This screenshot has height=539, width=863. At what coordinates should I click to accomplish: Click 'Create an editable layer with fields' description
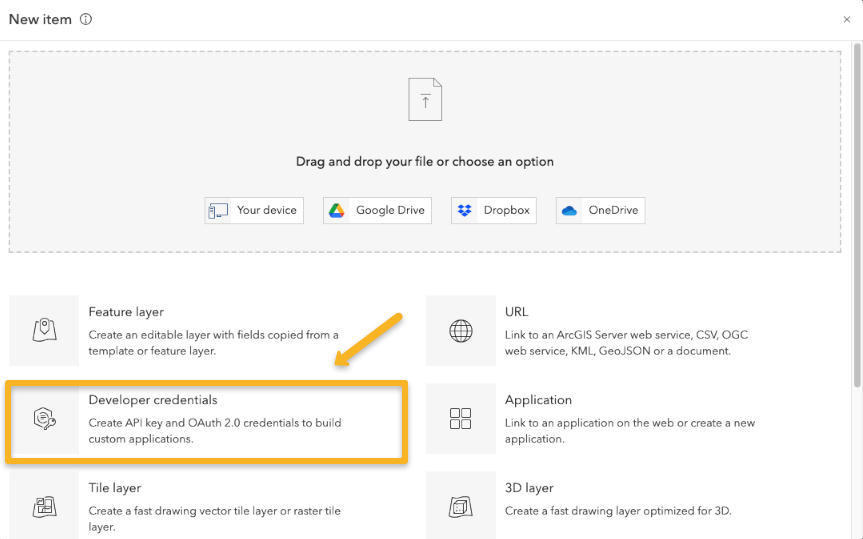(214, 342)
